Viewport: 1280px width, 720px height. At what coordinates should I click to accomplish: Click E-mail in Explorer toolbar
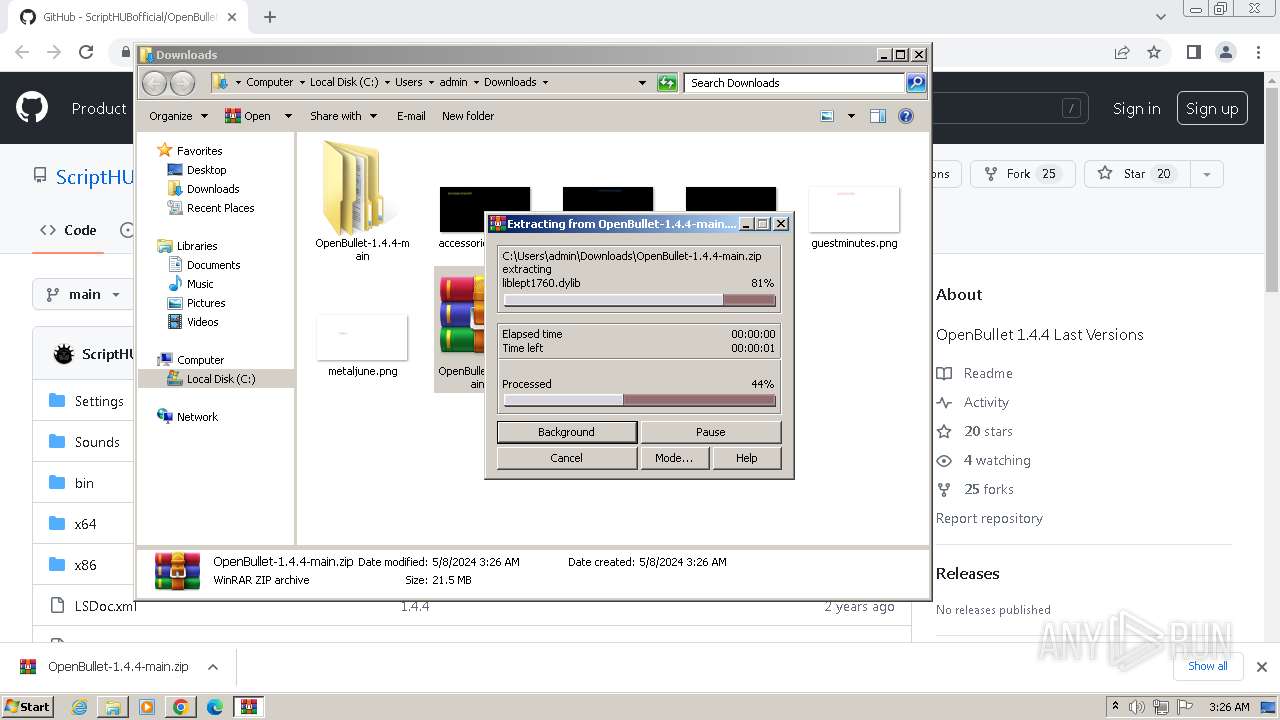pos(411,116)
